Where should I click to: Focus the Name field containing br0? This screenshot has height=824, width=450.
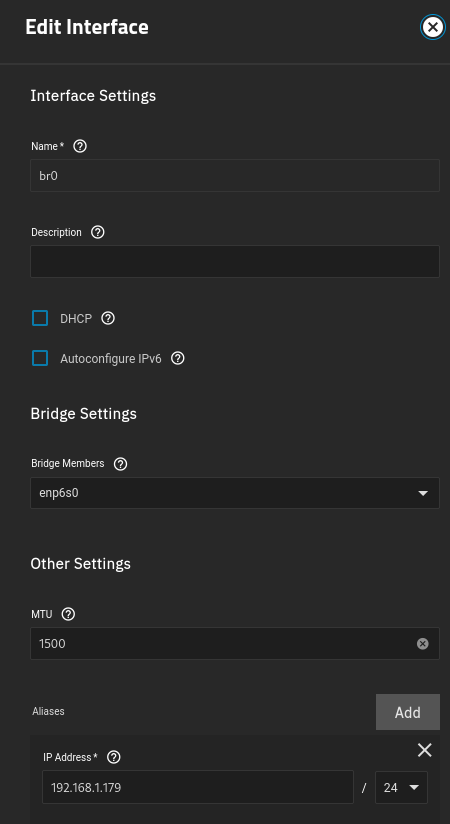tap(235, 176)
